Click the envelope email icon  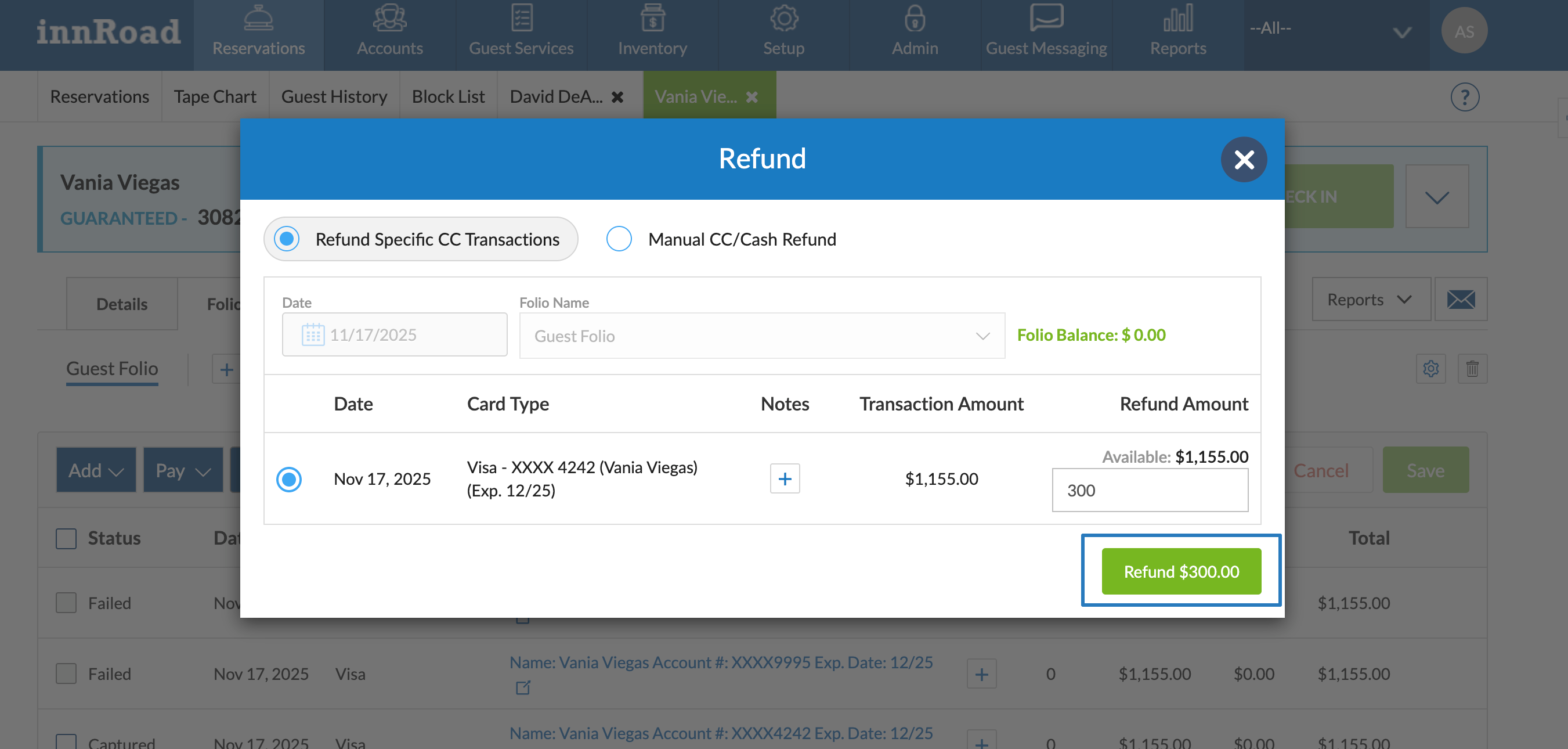point(1460,300)
